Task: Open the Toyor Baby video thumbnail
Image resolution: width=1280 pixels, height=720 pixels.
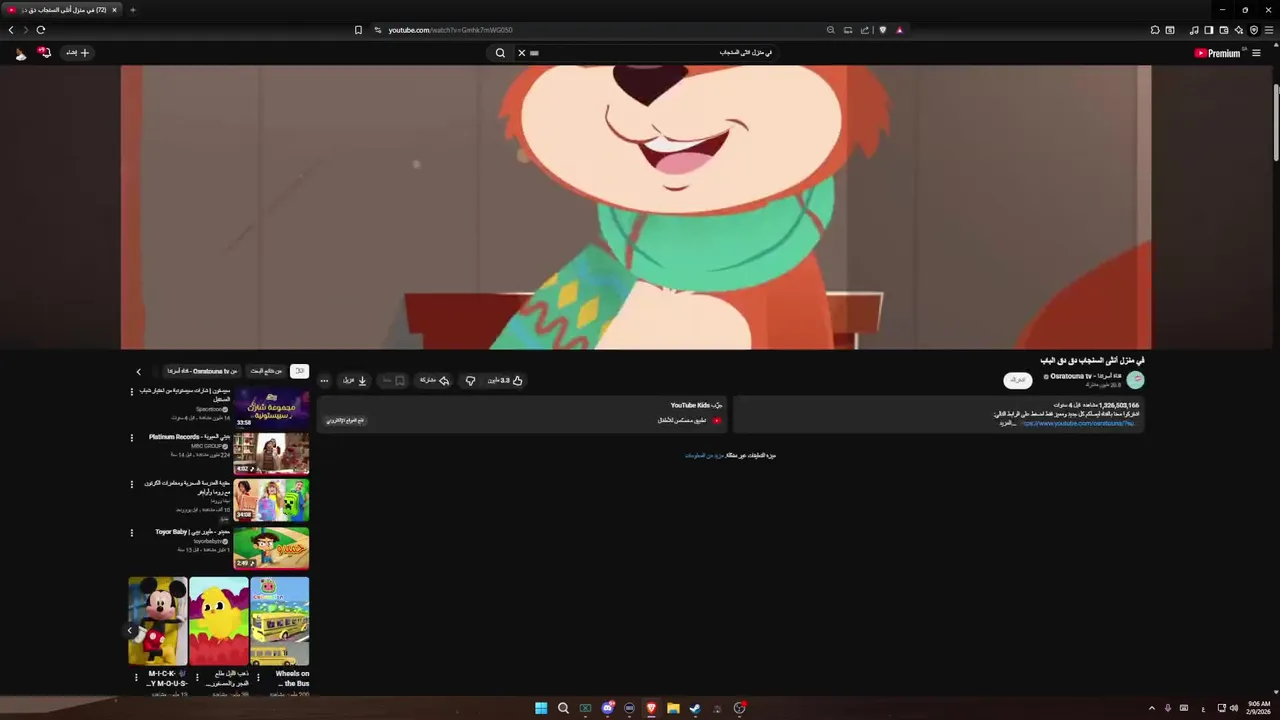Action: point(271,548)
